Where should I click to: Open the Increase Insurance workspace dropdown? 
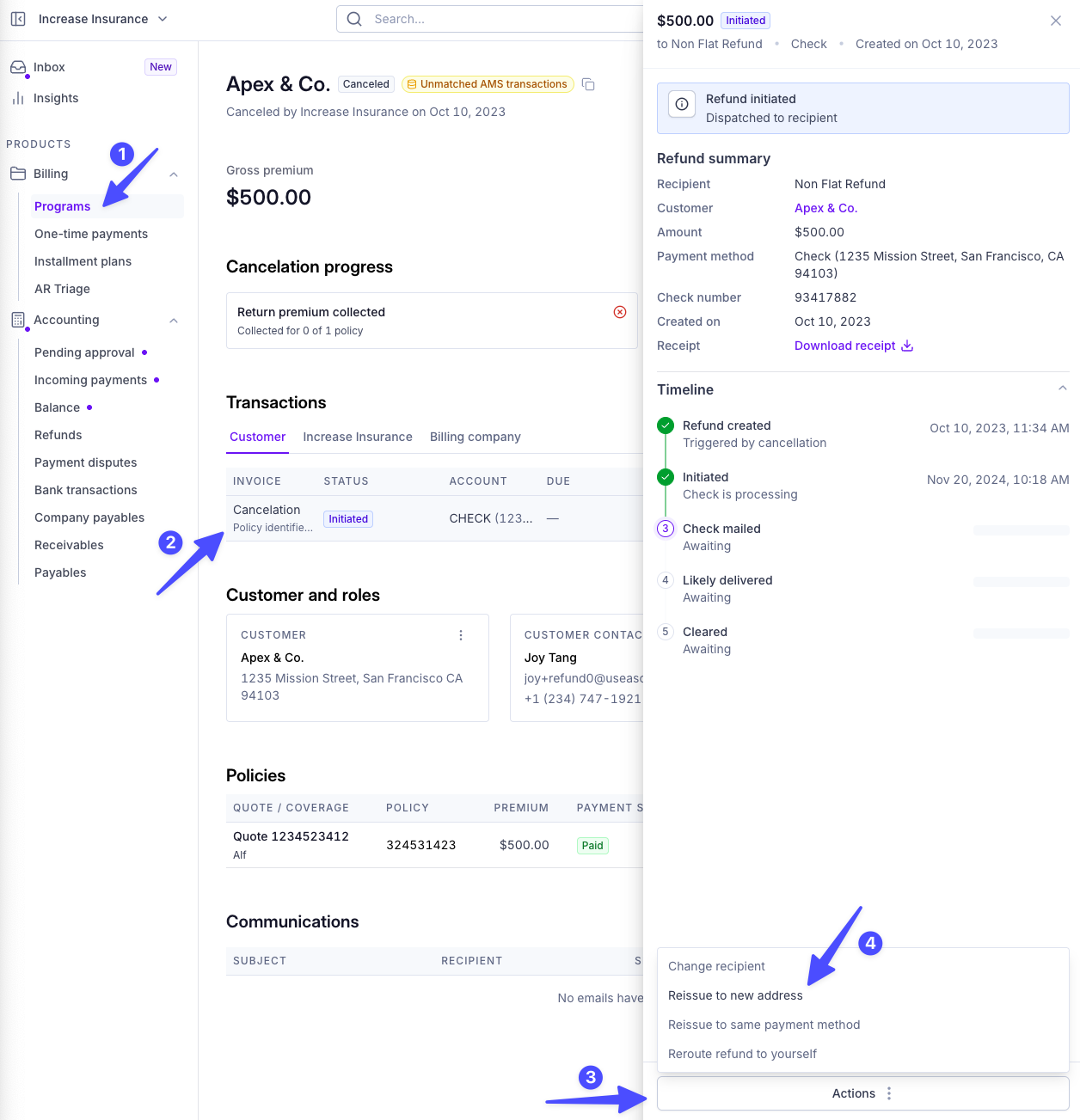click(x=101, y=19)
